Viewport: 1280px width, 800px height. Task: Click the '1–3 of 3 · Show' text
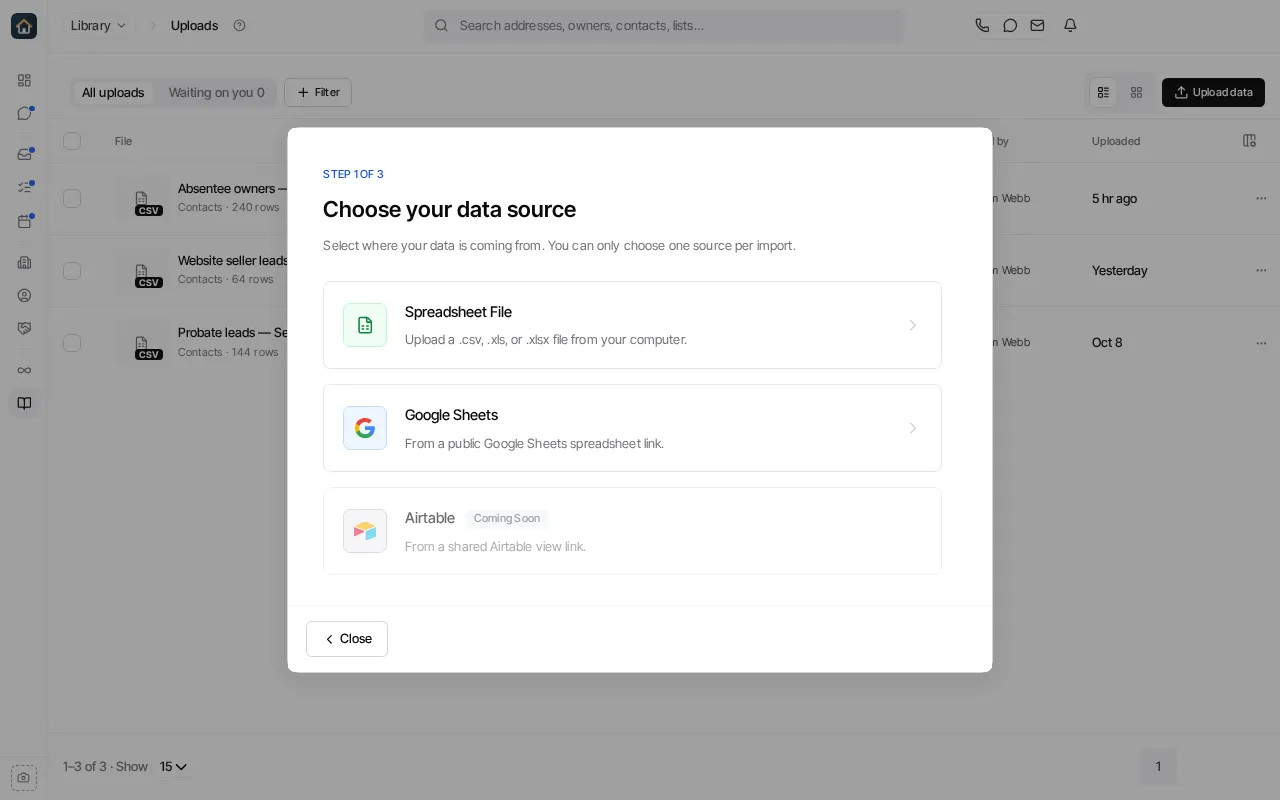click(105, 767)
